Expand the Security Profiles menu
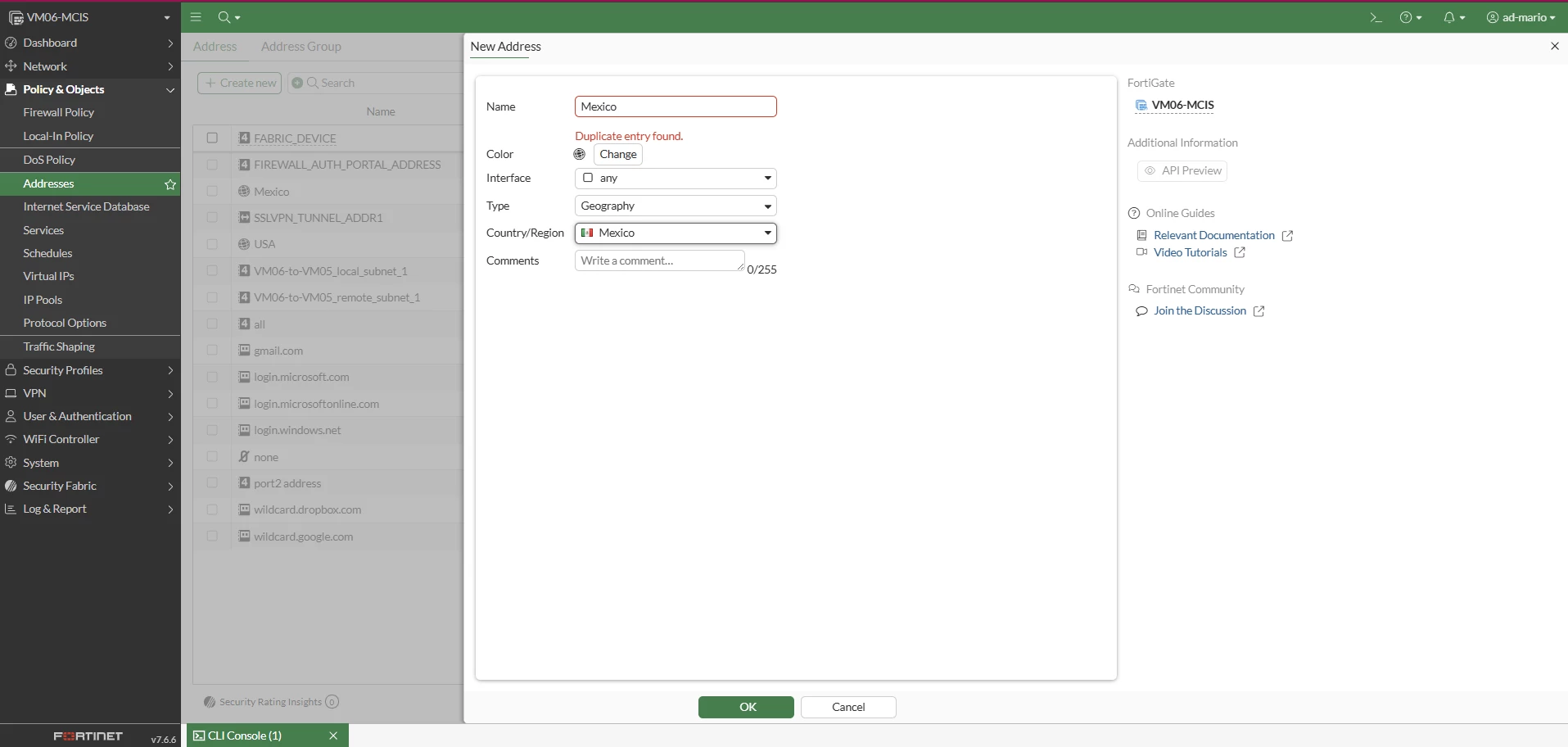This screenshot has width=1568, height=747. coord(90,370)
